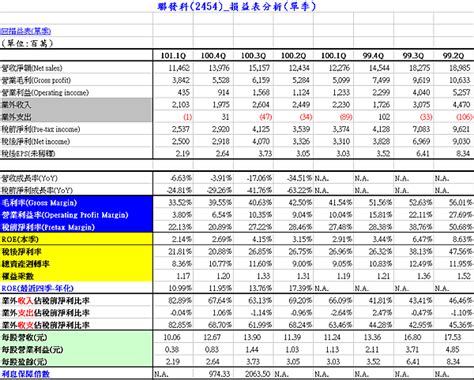Click the ROE(最近四季-年化) blue label
474x380 pixels.
[37, 288]
